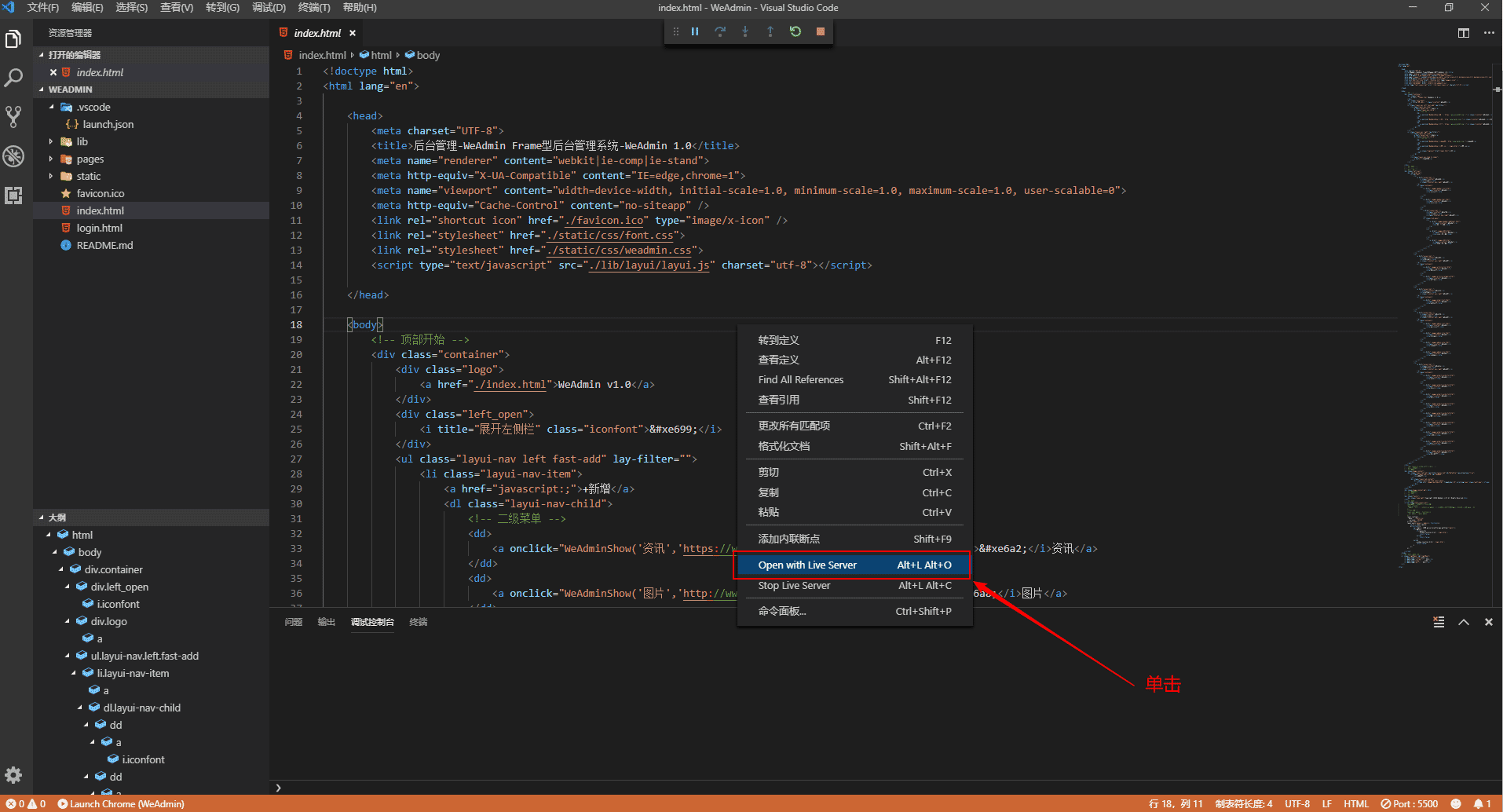1503x812 pixels.
Task: Restart the debug session
Action: click(x=795, y=31)
